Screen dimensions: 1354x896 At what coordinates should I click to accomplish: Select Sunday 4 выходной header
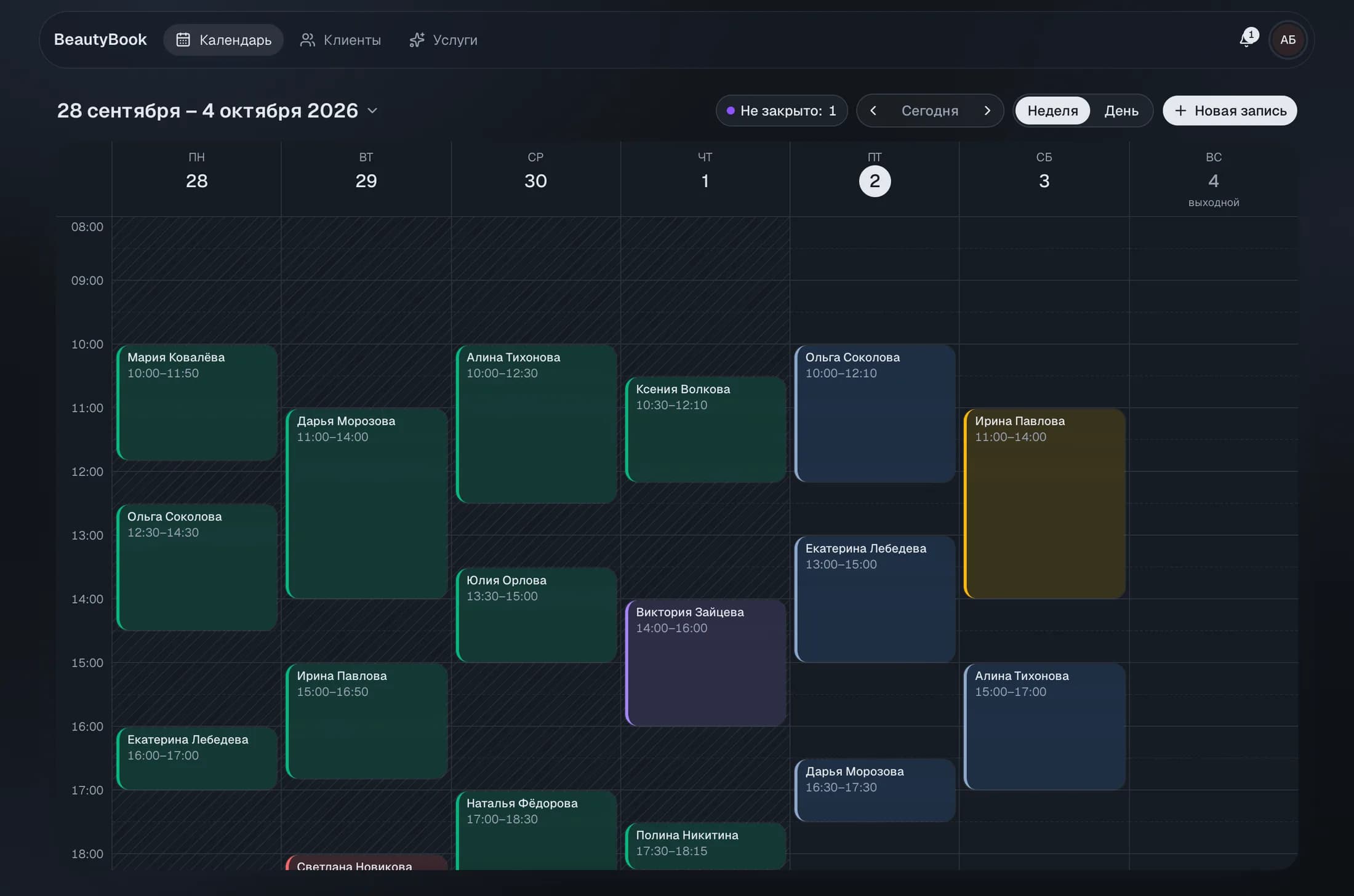[x=1213, y=180]
